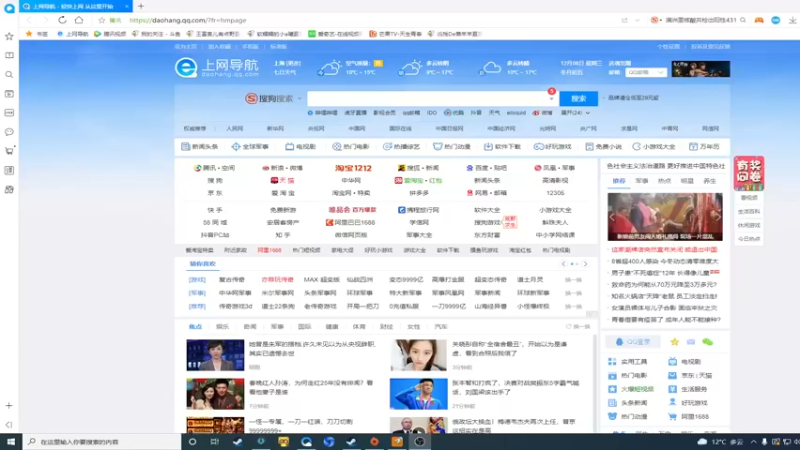Click the browser address bar URL
800x450 pixels.
(188, 20)
